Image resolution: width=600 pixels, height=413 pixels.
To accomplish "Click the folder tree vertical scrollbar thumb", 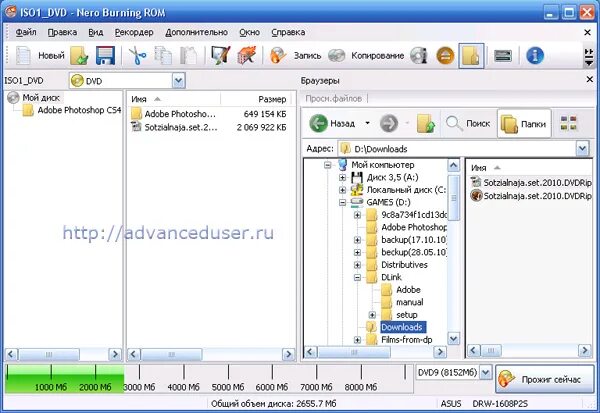I will [x=453, y=198].
